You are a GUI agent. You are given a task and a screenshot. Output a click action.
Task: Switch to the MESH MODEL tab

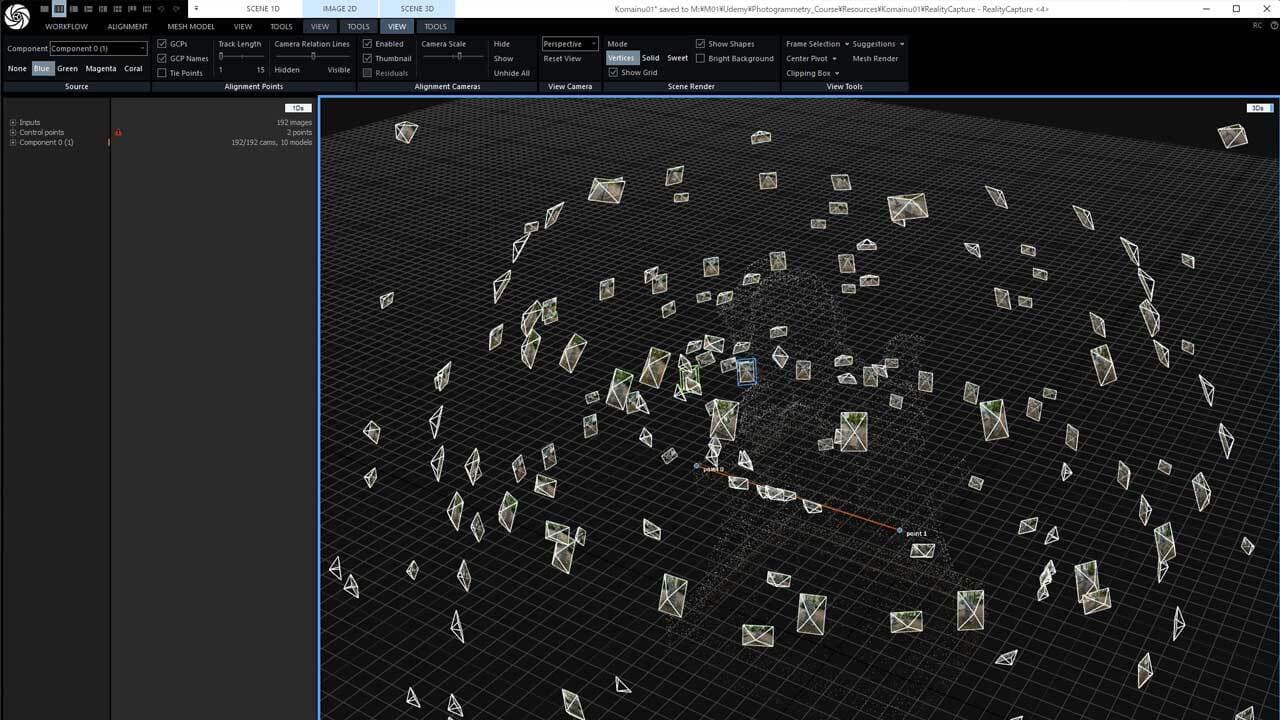point(190,26)
